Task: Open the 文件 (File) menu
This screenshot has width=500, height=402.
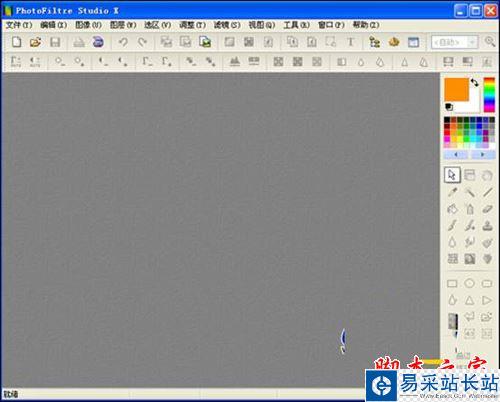Action: tap(19, 25)
